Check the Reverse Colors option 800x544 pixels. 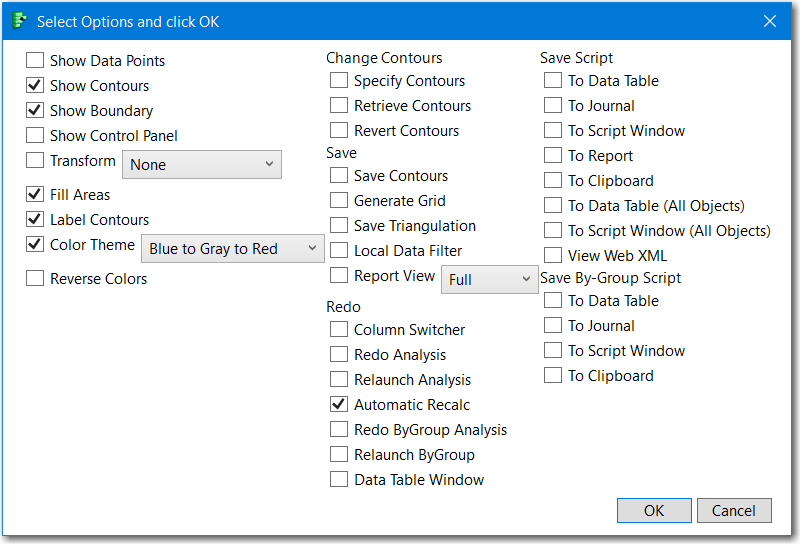(x=35, y=279)
